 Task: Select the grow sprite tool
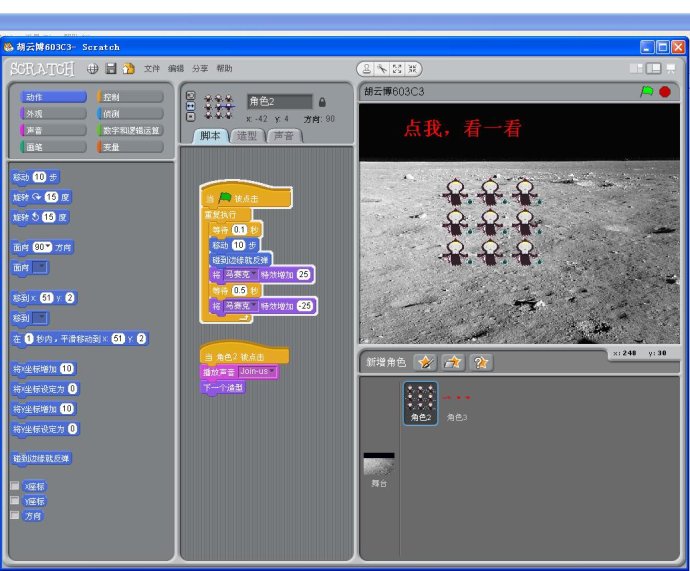point(397,69)
